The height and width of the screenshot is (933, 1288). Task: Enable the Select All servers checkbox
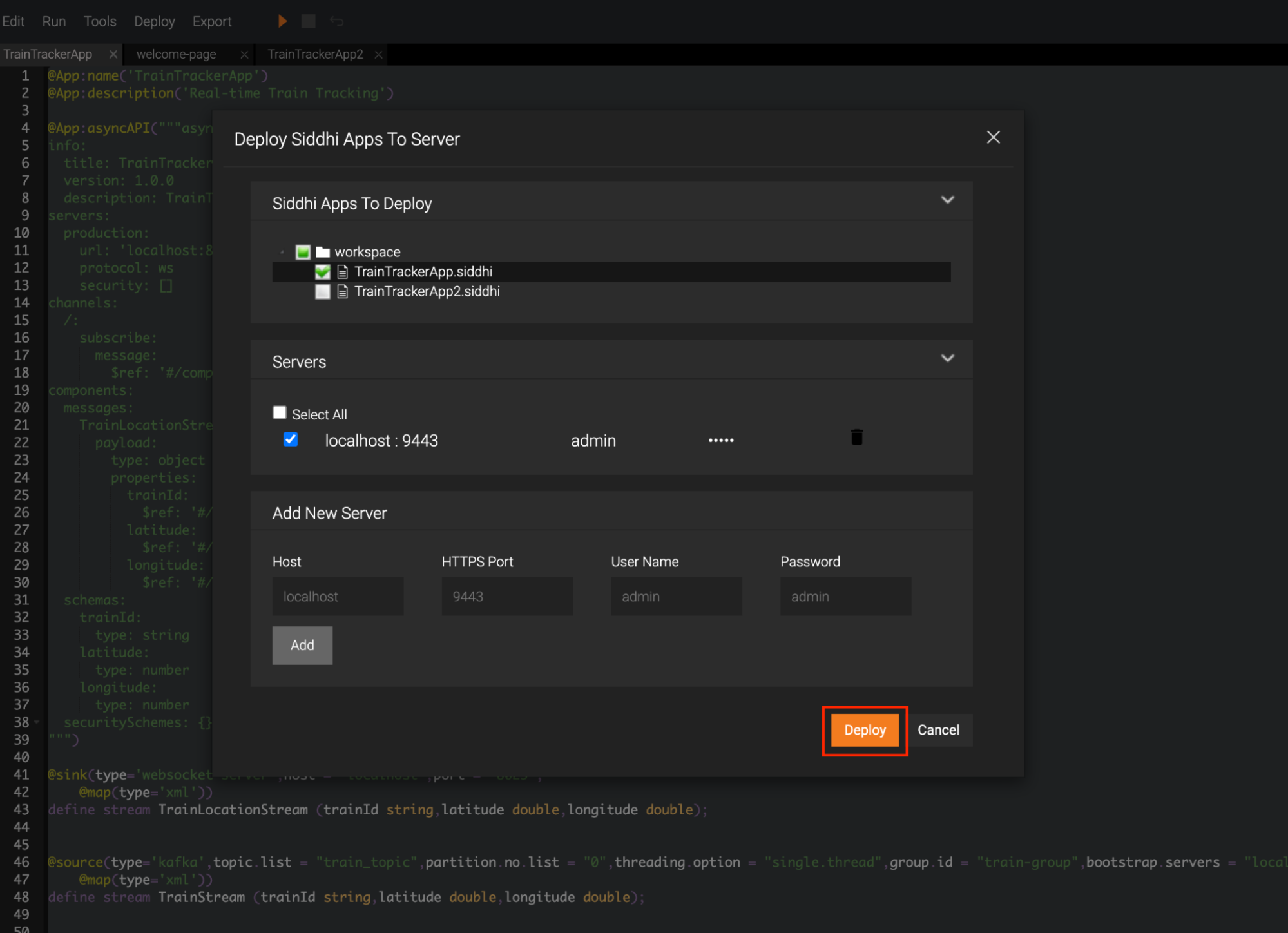pos(280,412)
